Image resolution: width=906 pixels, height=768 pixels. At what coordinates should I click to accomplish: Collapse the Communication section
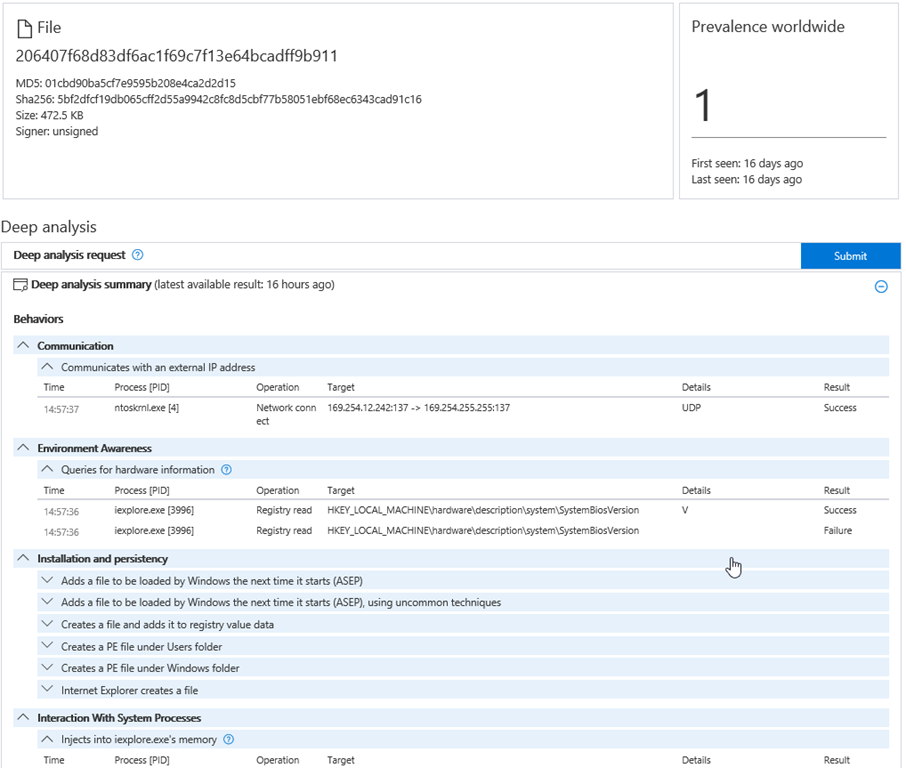(24, 346)
